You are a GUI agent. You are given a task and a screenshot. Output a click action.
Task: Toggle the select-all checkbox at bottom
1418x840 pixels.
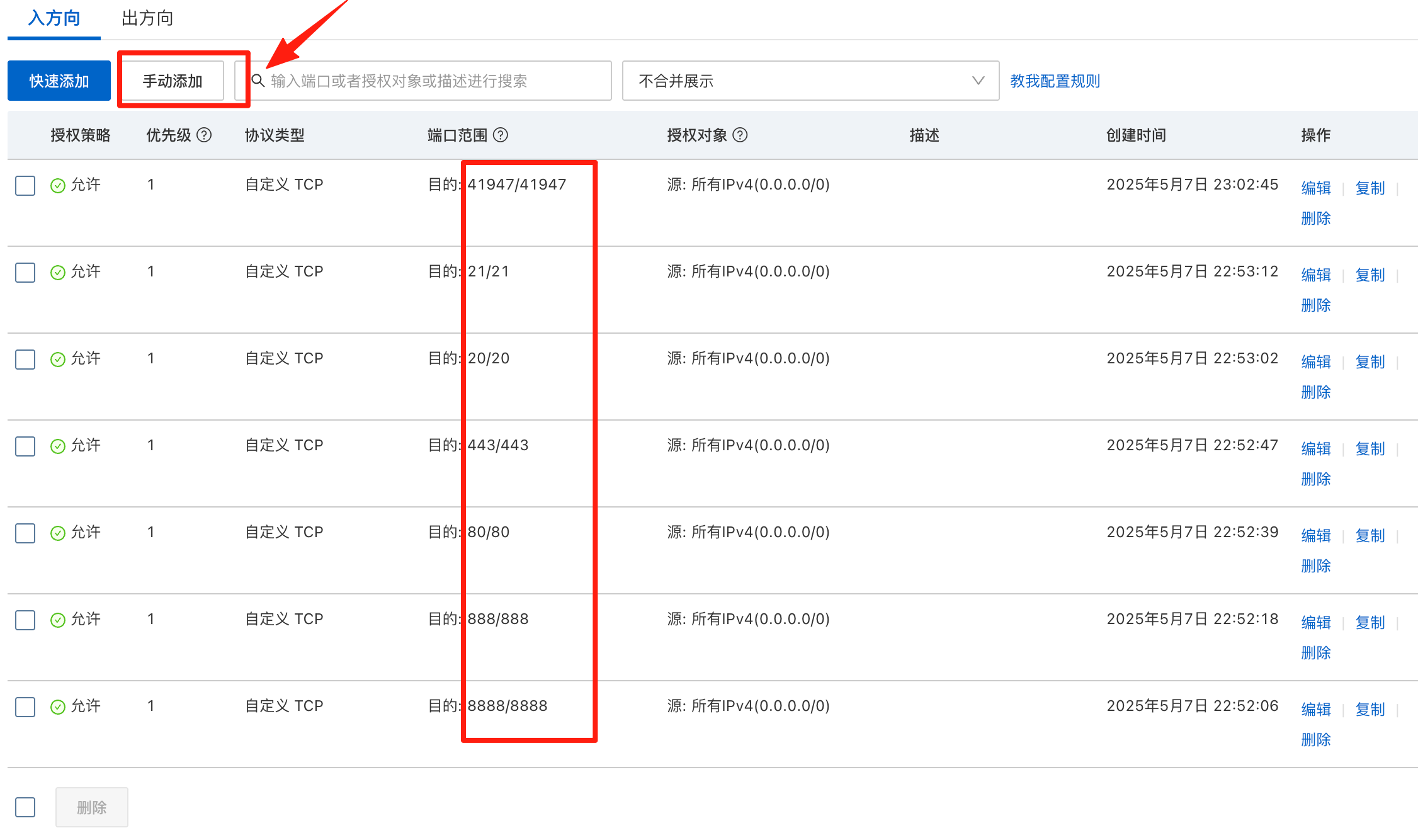click(x=25, y=807)
